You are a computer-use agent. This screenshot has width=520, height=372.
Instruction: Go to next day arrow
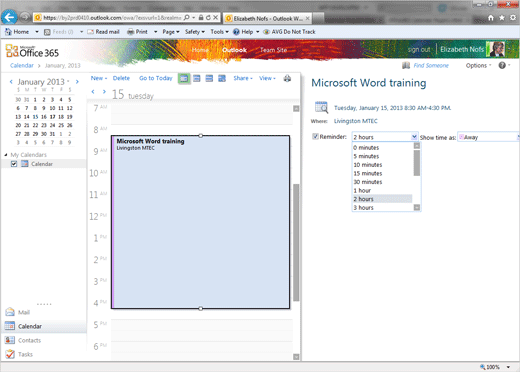coord(104,91)
